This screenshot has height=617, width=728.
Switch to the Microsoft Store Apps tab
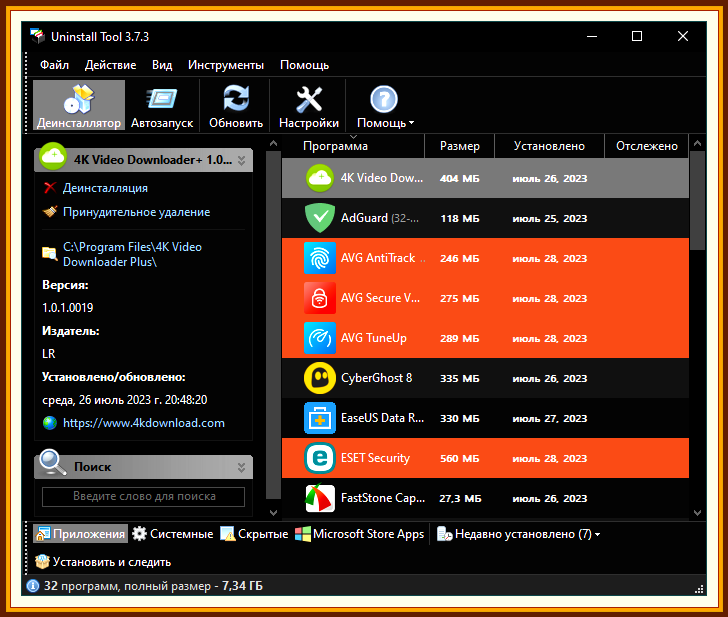[x=359, y=534]
